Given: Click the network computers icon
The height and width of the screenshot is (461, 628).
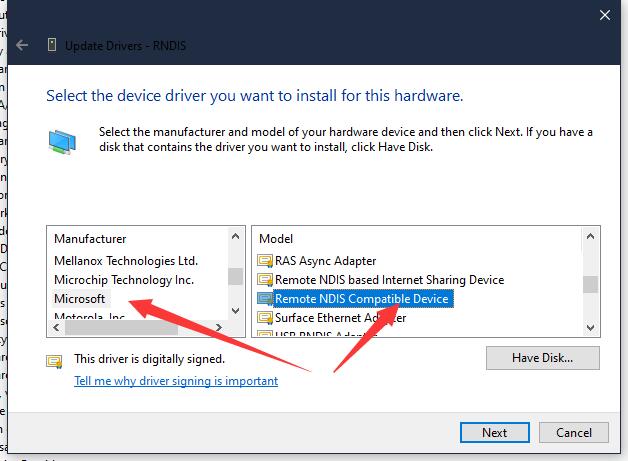Looking at the screenshot, I should point(62,142).
